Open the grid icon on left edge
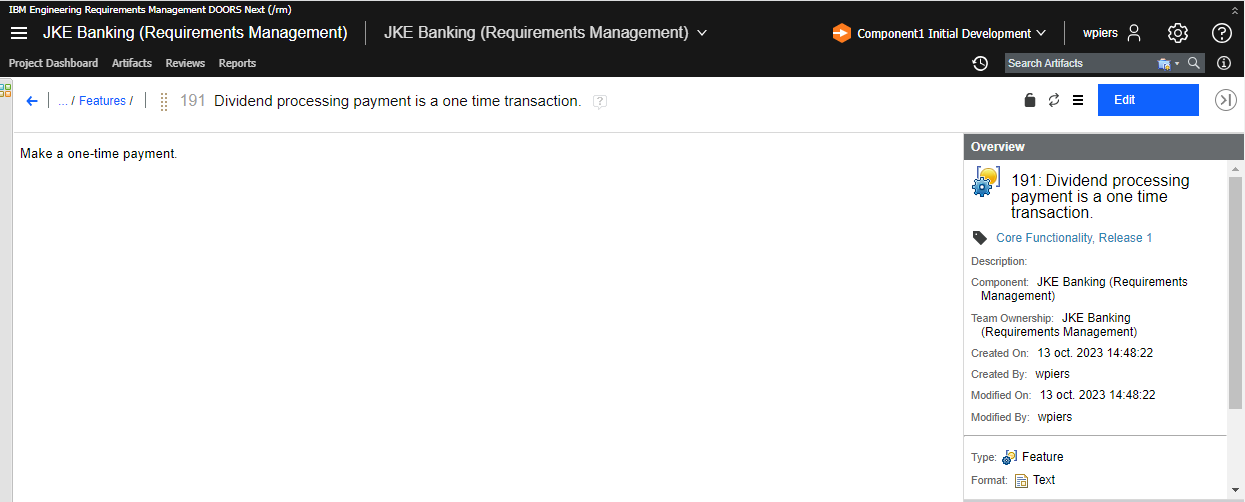Screen dimensions: 1245x502 point(6,91)
